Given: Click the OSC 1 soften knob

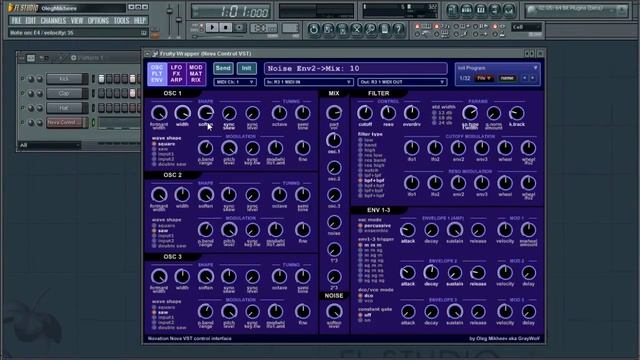Looking at the screenshot, I should point(206,113).
